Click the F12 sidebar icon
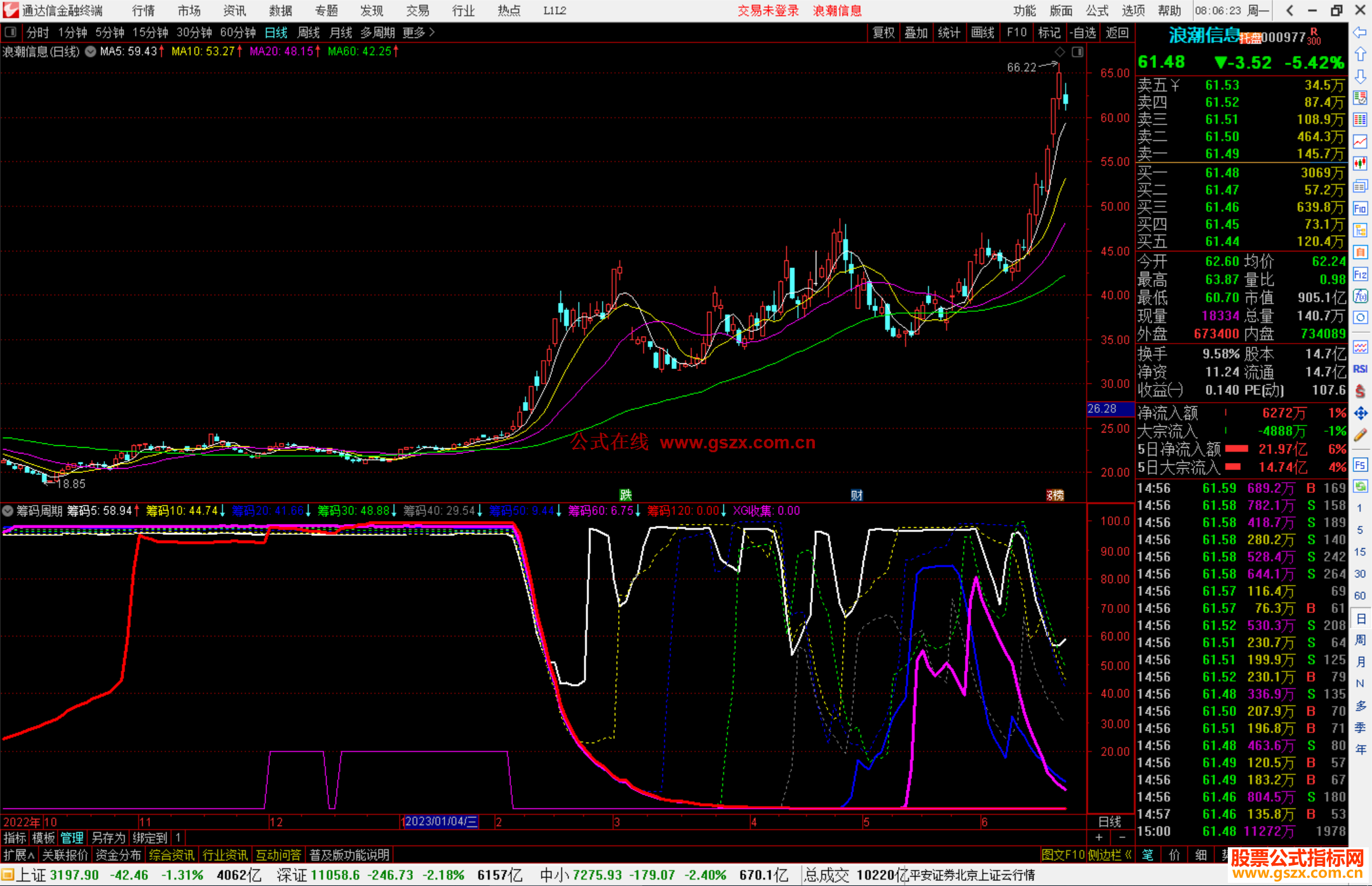The width and height of the screenshot is (1372, 886). coord(1360,274)
